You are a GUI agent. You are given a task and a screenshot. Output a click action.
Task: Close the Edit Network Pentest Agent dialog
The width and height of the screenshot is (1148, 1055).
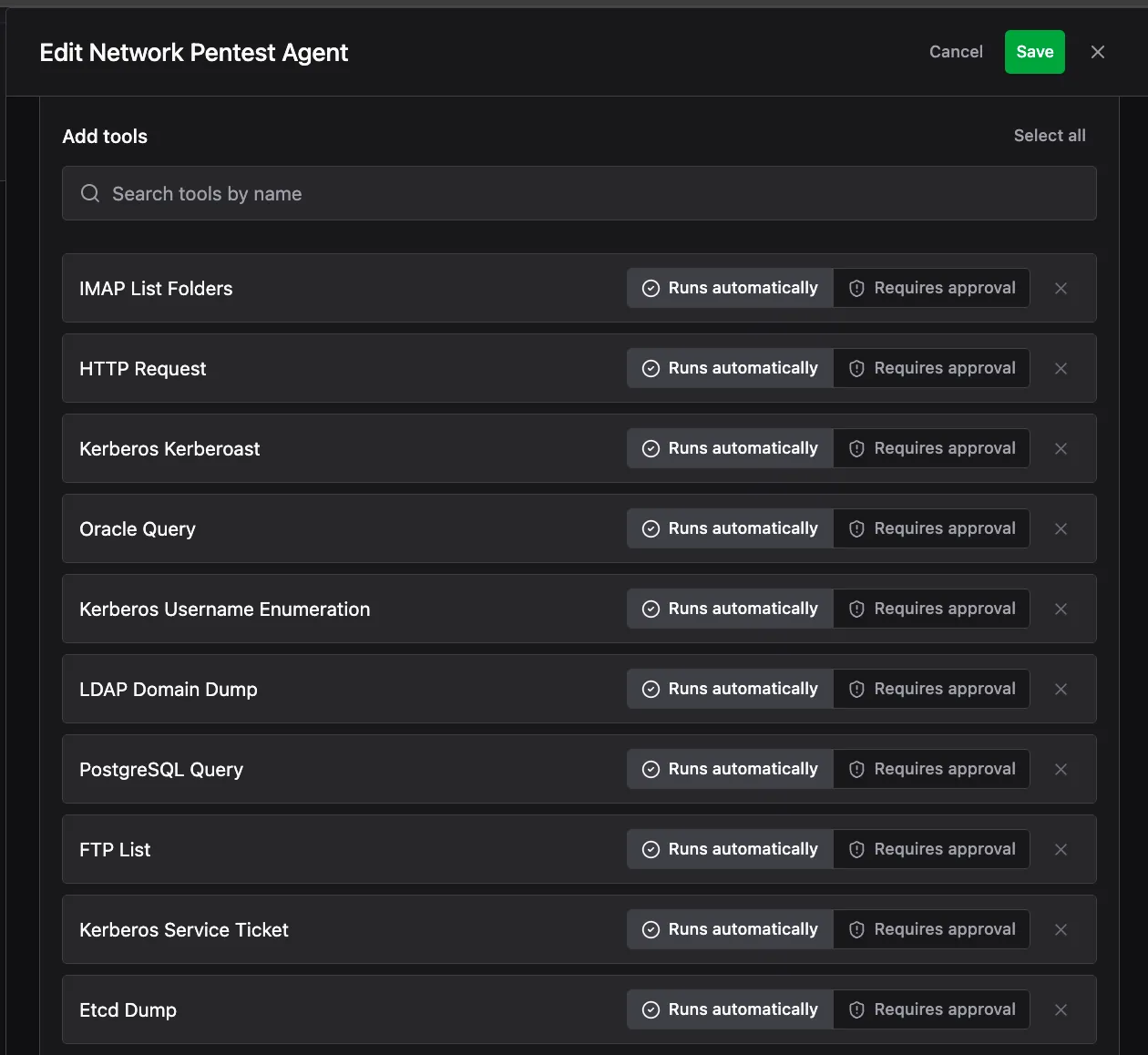1098,52
